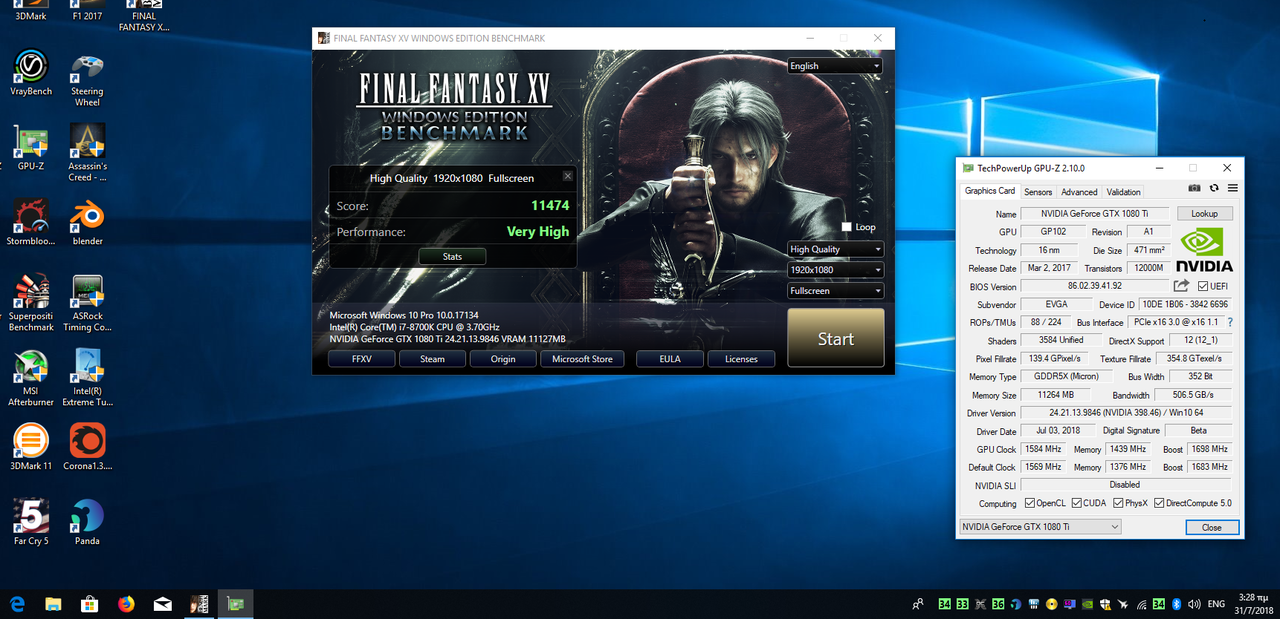Click the Driver Version field in GPU-Z
The image size is (1280, 619).
pos(1126,413)
